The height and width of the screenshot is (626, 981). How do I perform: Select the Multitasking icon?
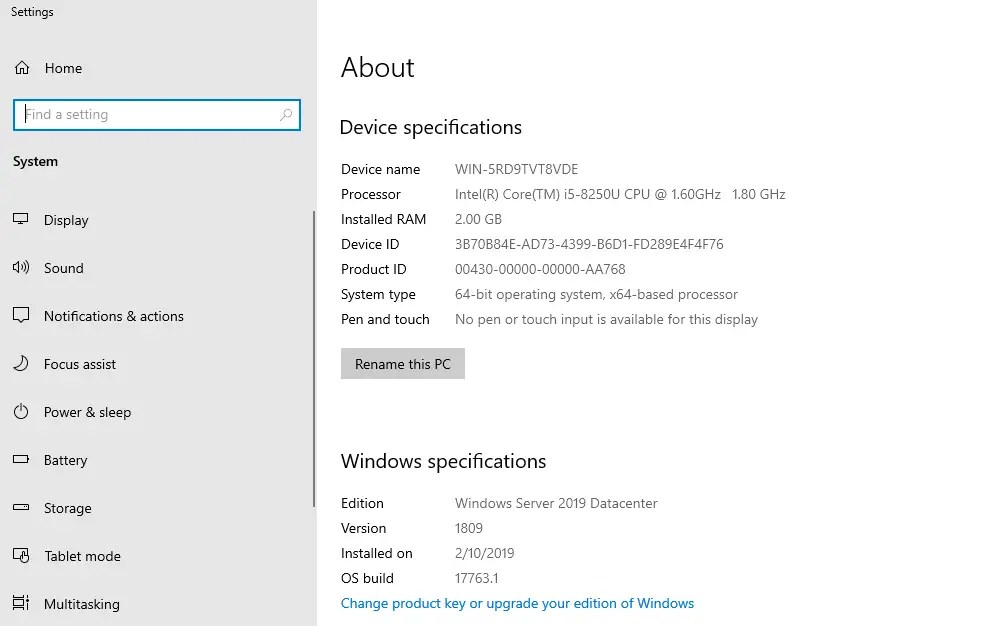22,604
